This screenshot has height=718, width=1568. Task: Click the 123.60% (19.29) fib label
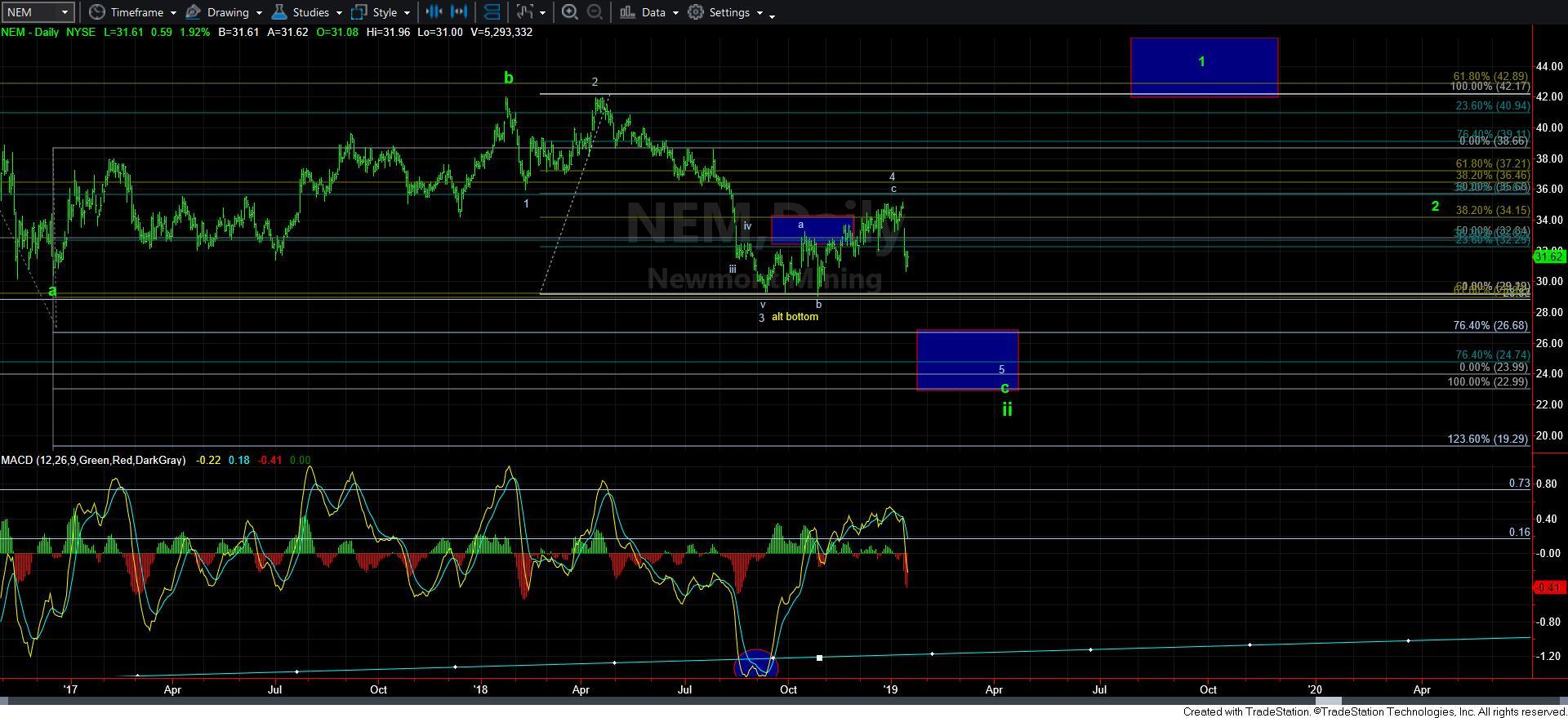[1487, 439]
